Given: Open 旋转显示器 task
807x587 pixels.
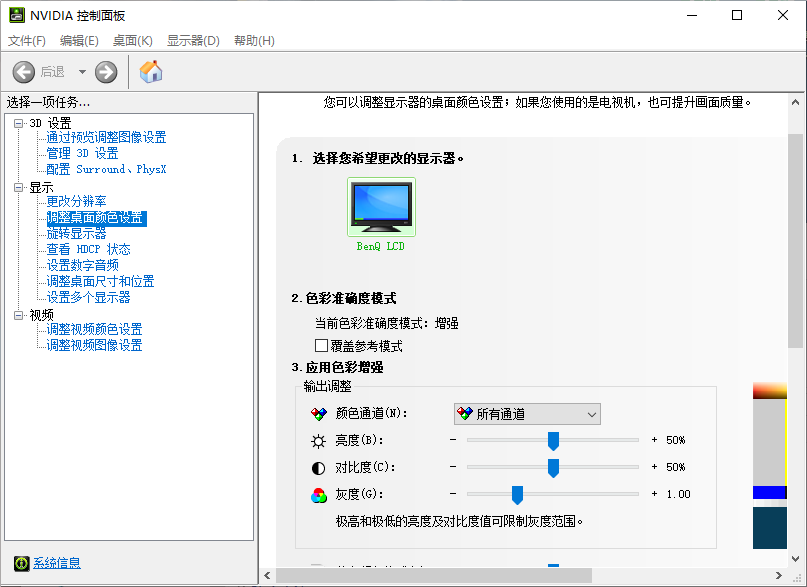Looking at the screenshot, I should tap(77, 234).
